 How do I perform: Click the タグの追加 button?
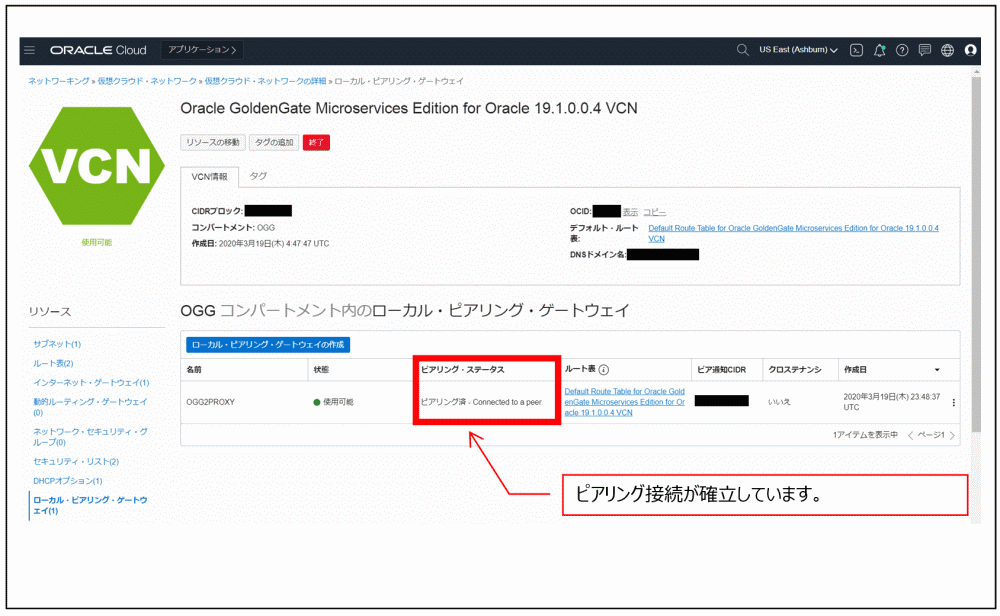point(274,142)
